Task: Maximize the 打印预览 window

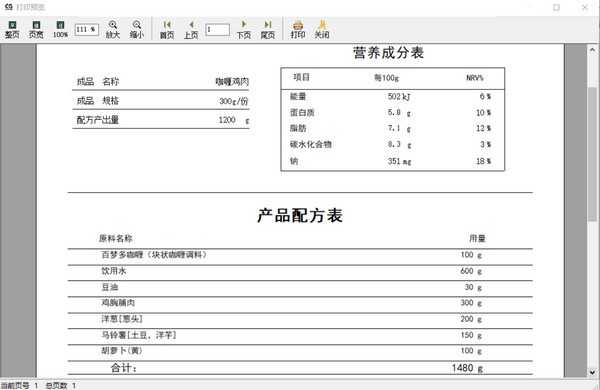Action: 556,7
